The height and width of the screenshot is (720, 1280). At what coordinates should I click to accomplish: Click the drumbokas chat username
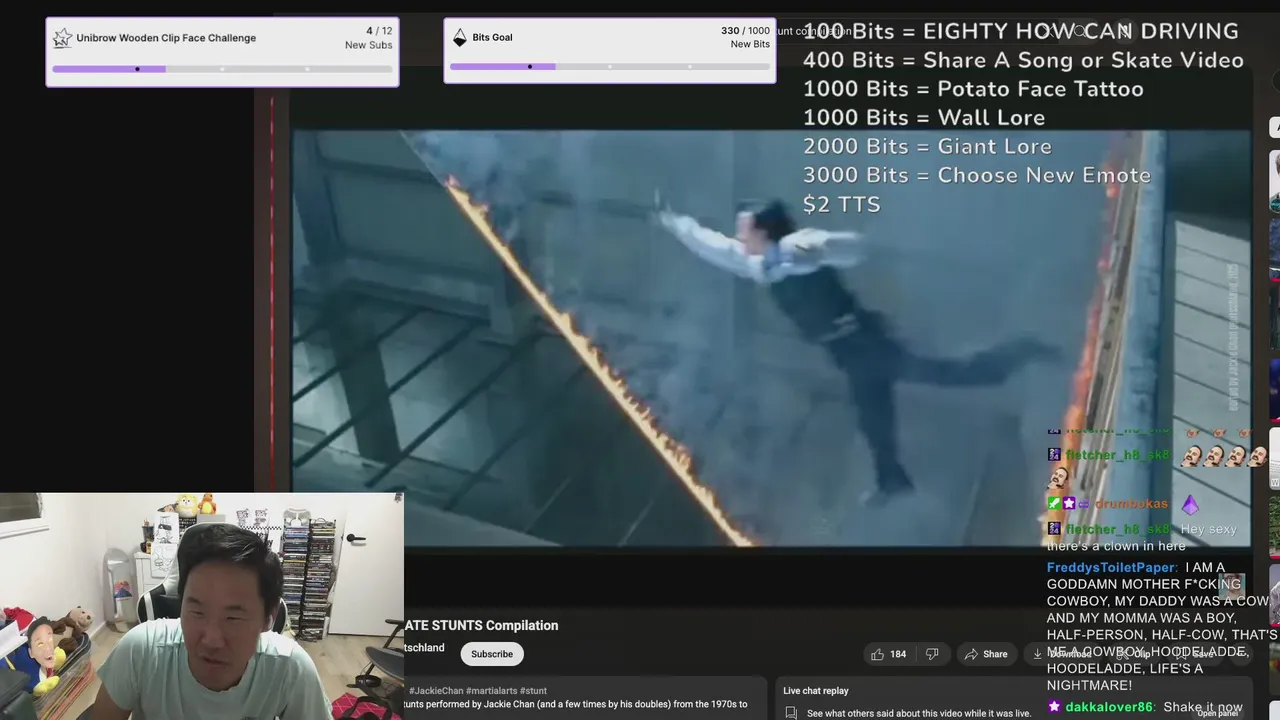tap(1131, 504)
